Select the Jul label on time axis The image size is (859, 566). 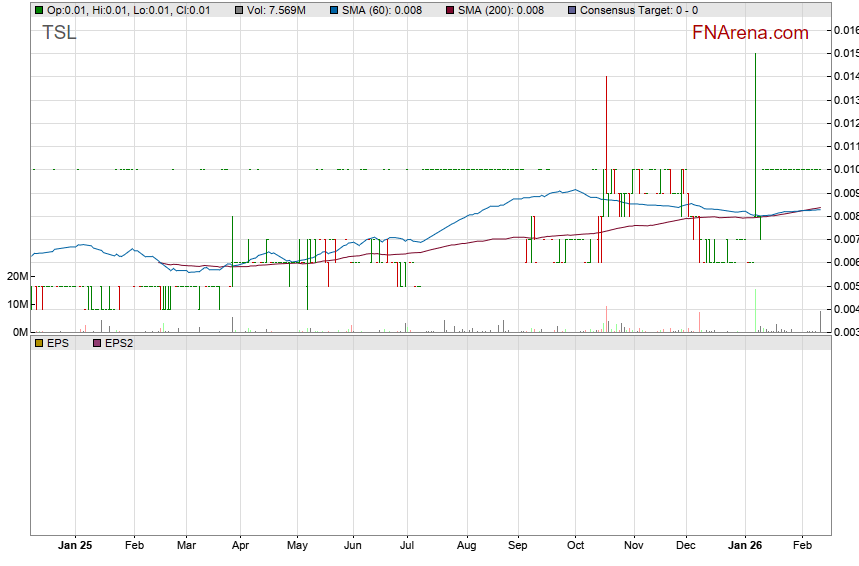click(x=407, y=546)
